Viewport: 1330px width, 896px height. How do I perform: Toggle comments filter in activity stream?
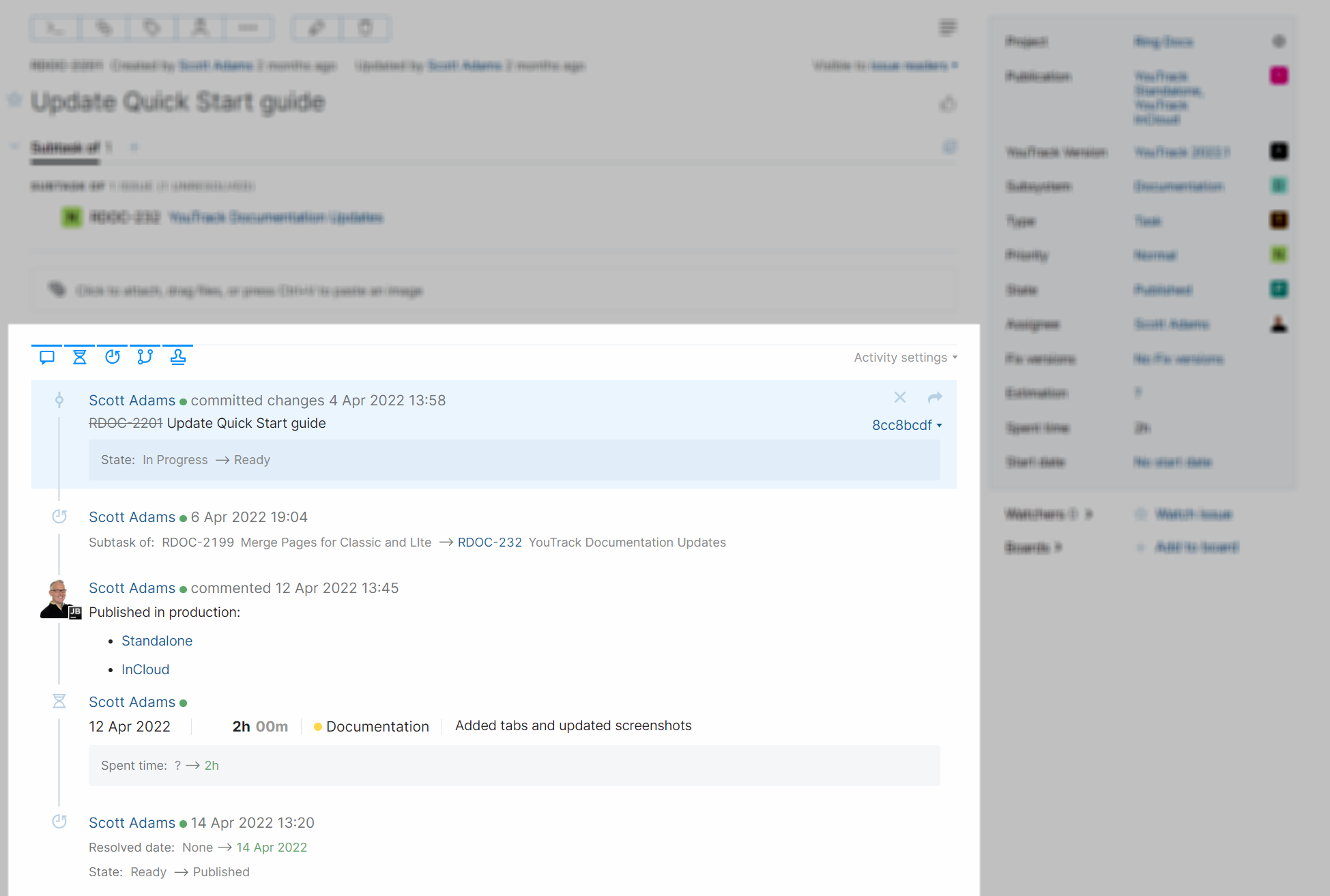pos(47,357)
